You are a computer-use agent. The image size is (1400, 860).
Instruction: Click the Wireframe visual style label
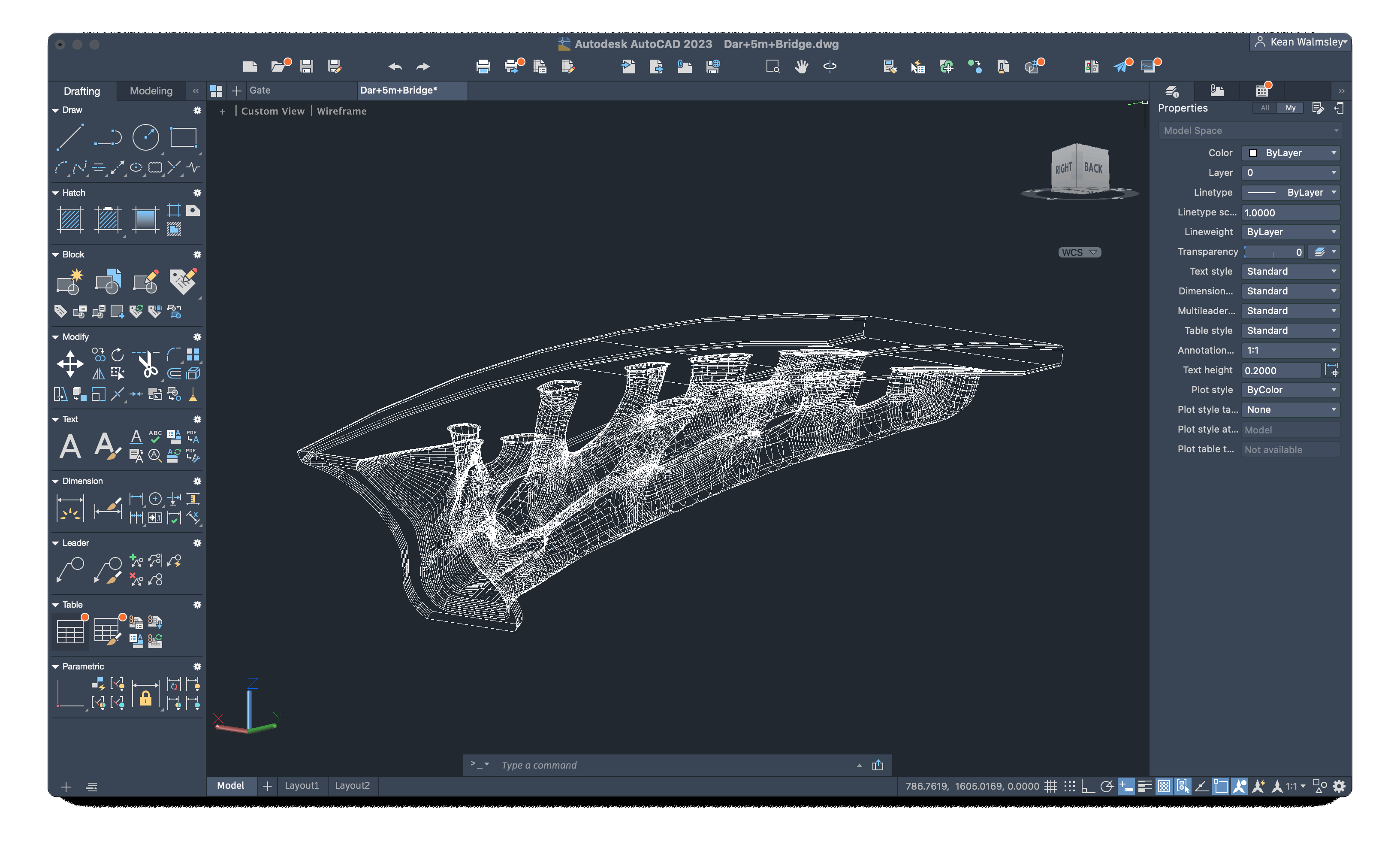click(x=341, y=111)
